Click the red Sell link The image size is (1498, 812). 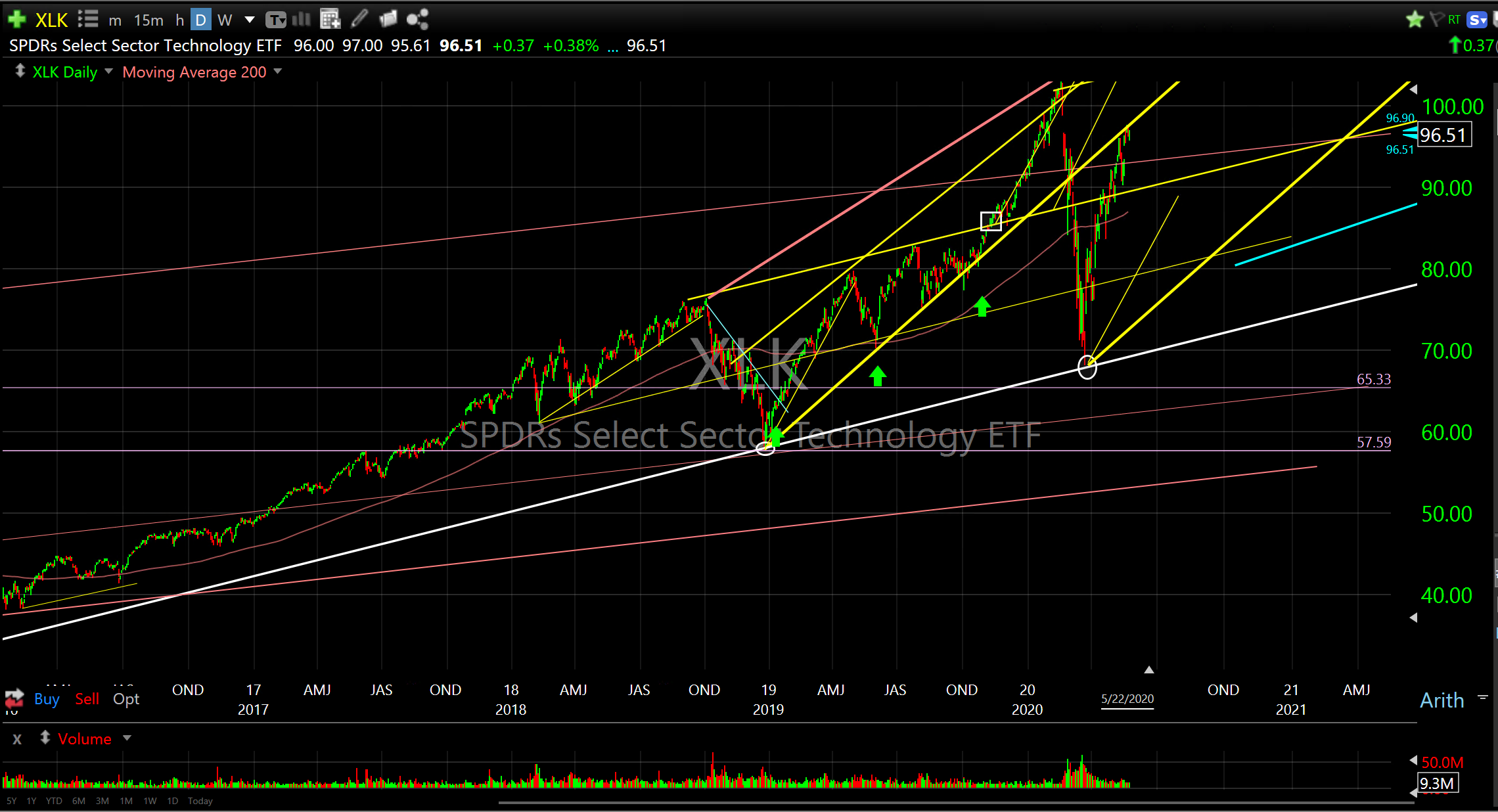(87, 699)
